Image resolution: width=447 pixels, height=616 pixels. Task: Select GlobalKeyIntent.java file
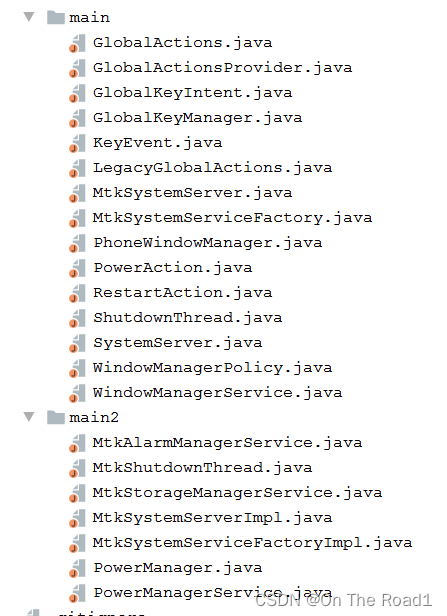pos(192,93)
